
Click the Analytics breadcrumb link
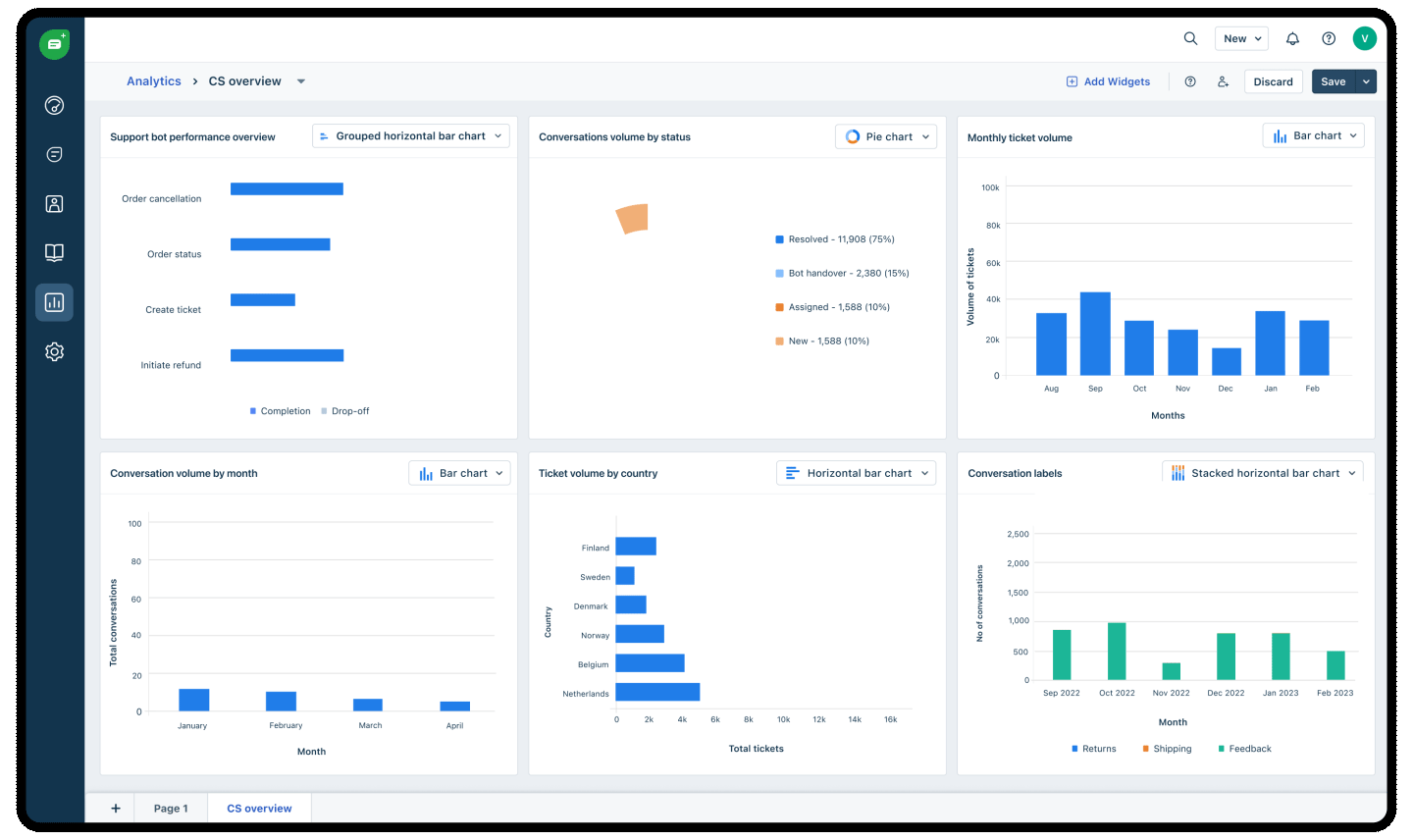(x=154, y=81)
